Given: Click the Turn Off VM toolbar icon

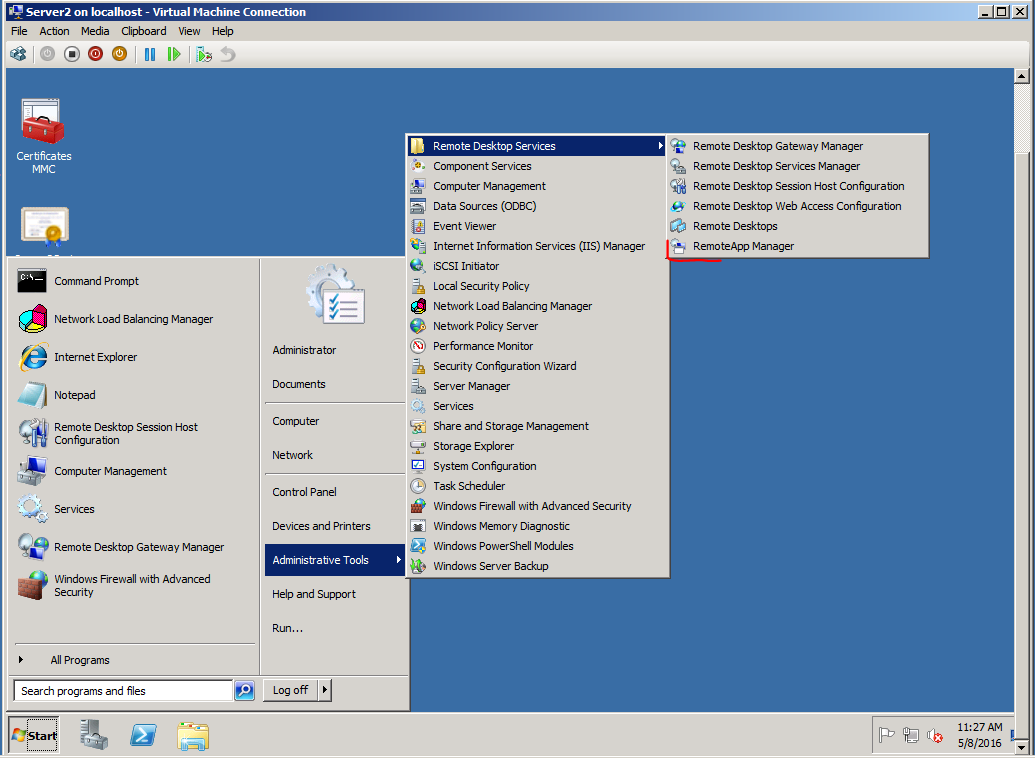Looking at the screenshot, I should pyautogui.click(x=72, y=54).
